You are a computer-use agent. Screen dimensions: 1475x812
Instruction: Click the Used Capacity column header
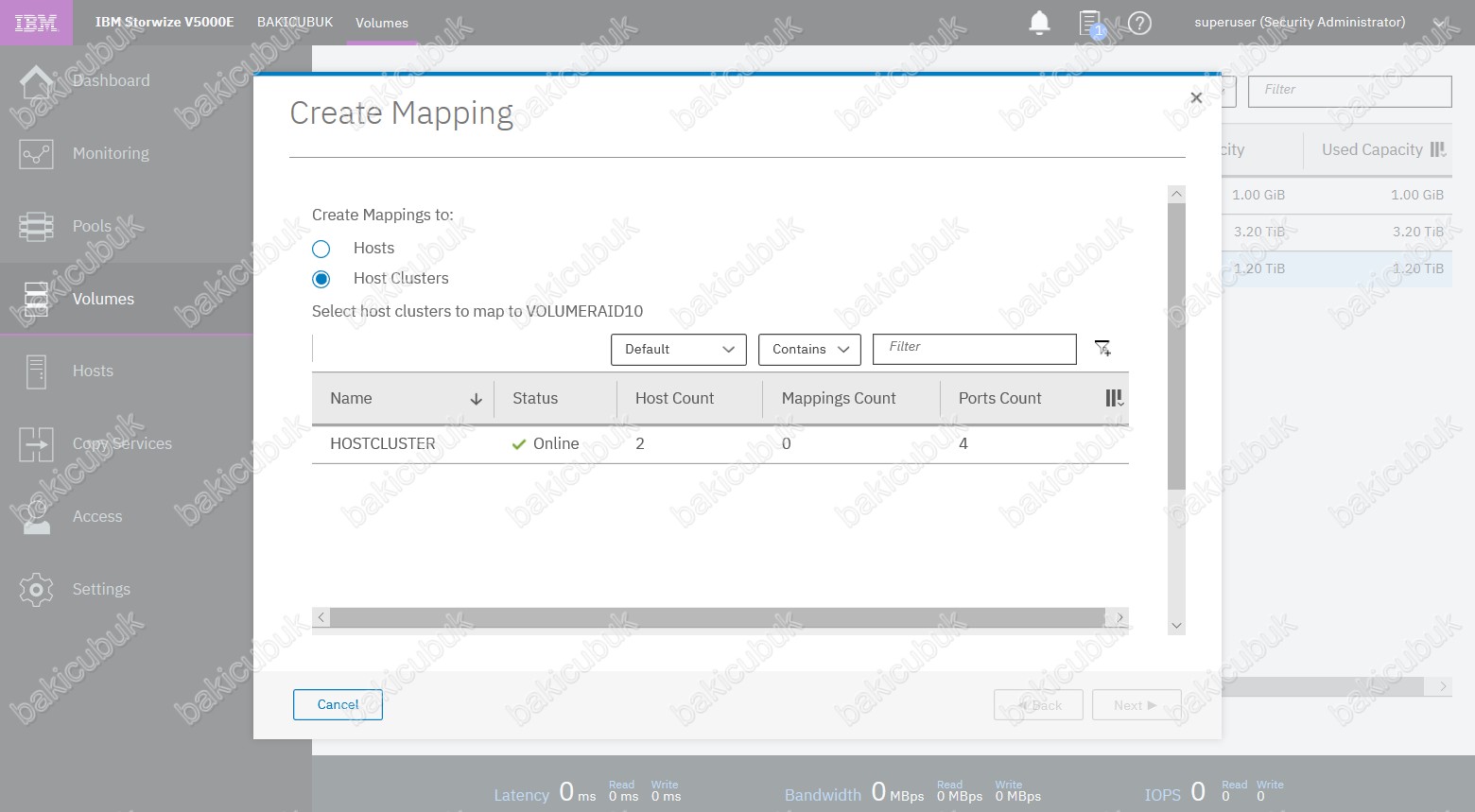pos(1372,149)
